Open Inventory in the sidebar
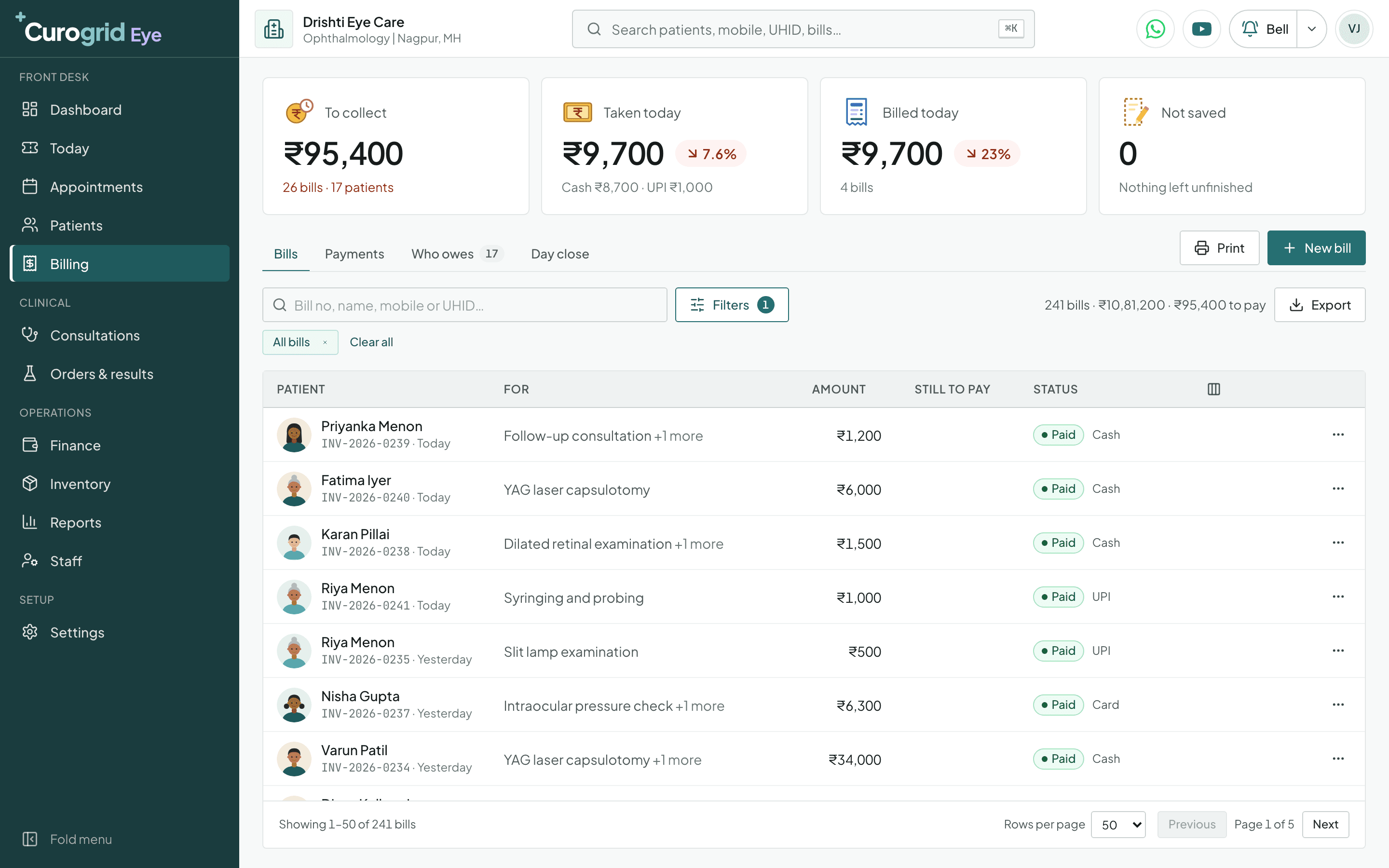This screenshot has height=868, width=1389. pyautogui.click(x=120, y=484)
